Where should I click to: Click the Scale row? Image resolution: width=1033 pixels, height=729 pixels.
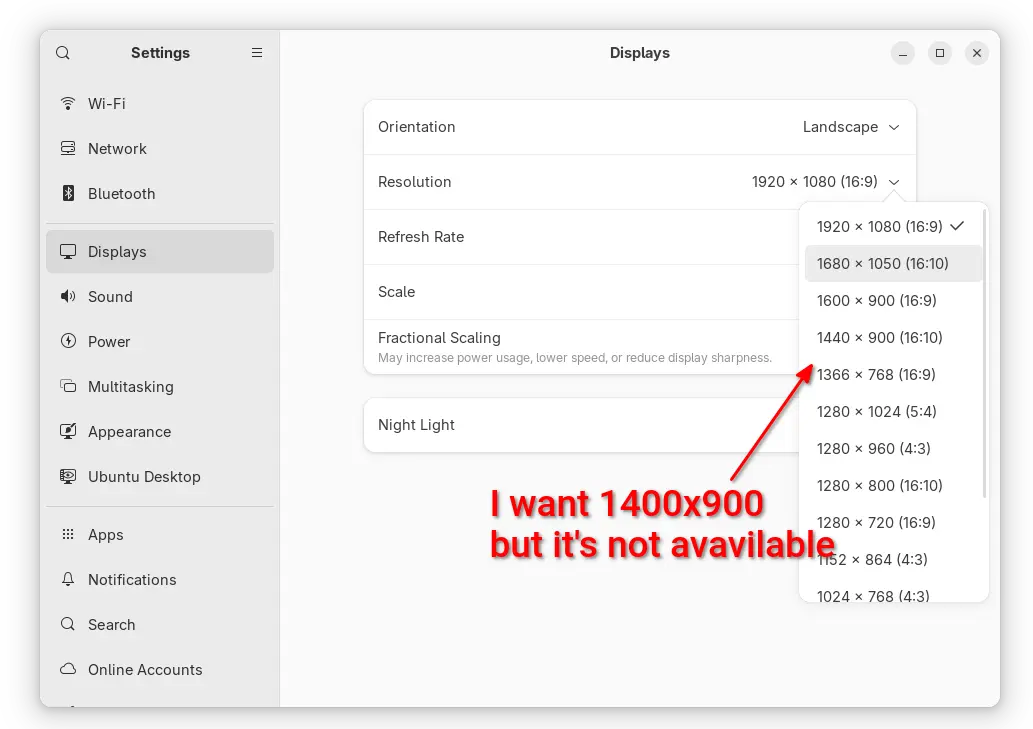(x=581, y=292)
